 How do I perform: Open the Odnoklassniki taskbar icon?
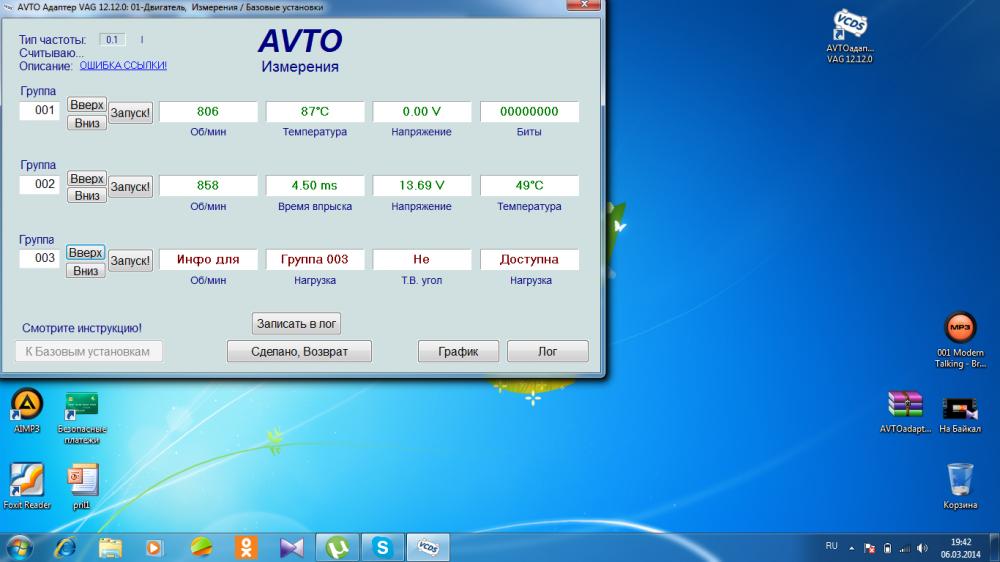point(246,548)
